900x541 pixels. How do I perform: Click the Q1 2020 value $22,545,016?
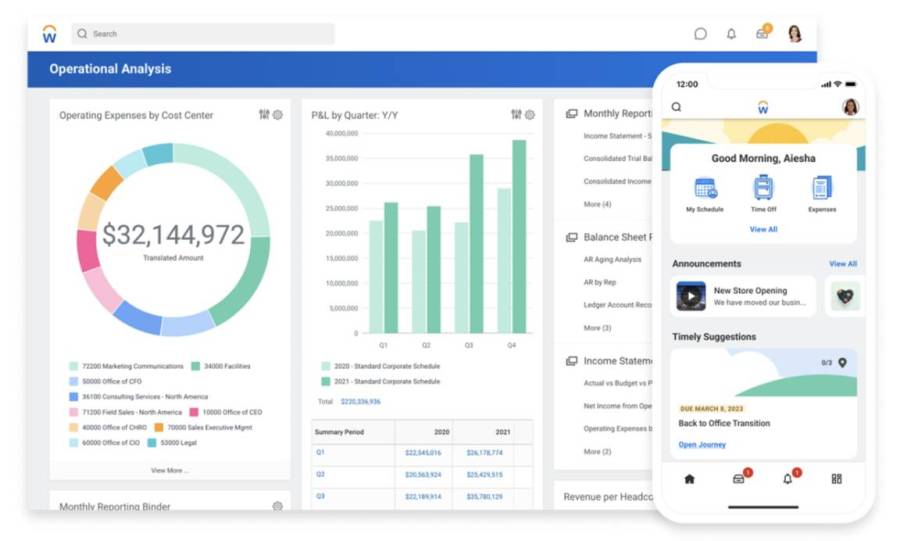[x=423, y=453]
